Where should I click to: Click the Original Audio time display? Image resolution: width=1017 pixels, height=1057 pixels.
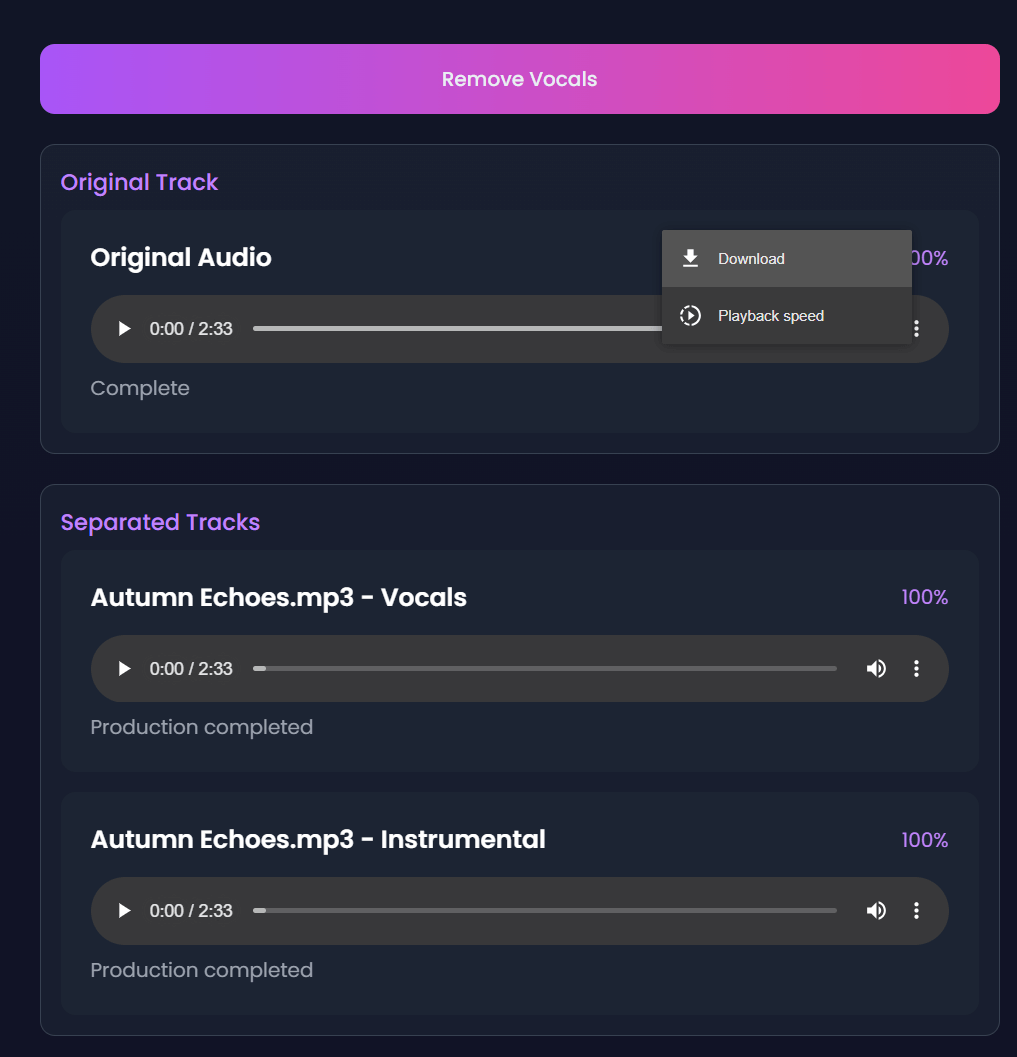point(191,328)
